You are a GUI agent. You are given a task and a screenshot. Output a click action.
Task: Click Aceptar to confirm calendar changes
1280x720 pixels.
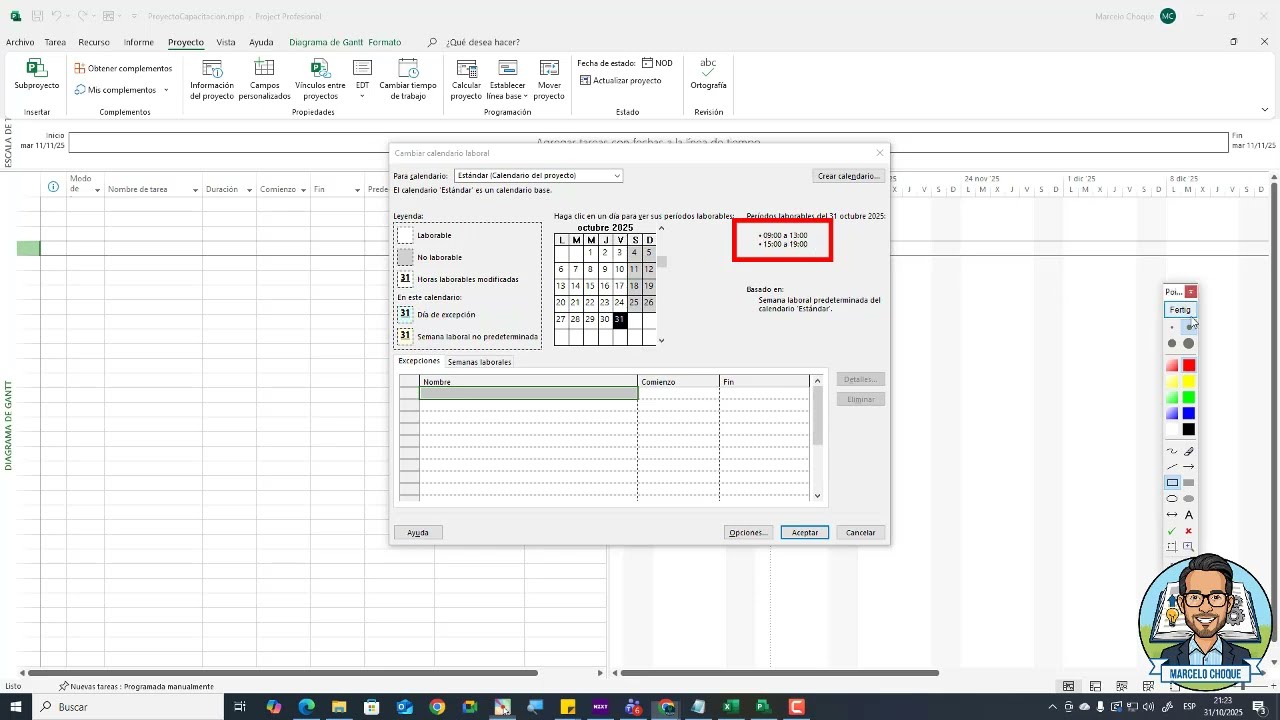click(805, 533)
